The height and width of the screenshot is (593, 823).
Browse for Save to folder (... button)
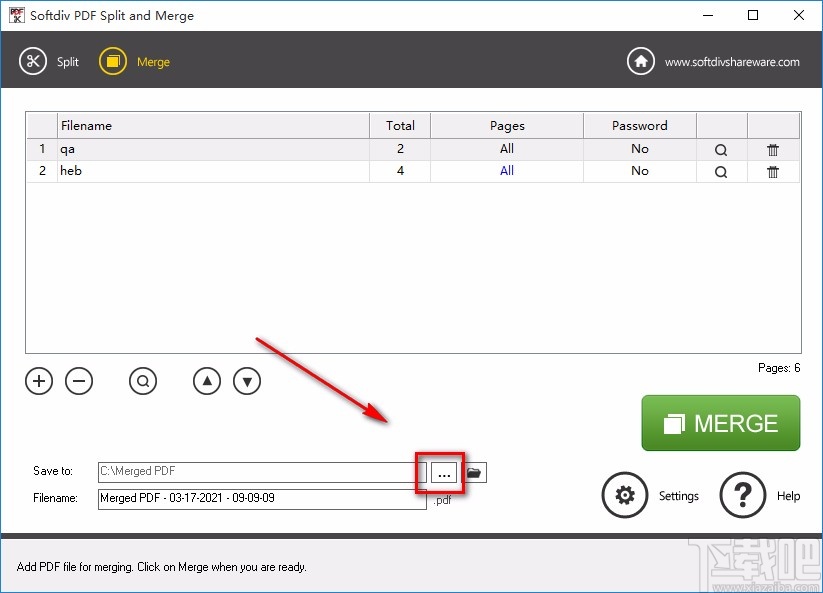click(444, 473)
